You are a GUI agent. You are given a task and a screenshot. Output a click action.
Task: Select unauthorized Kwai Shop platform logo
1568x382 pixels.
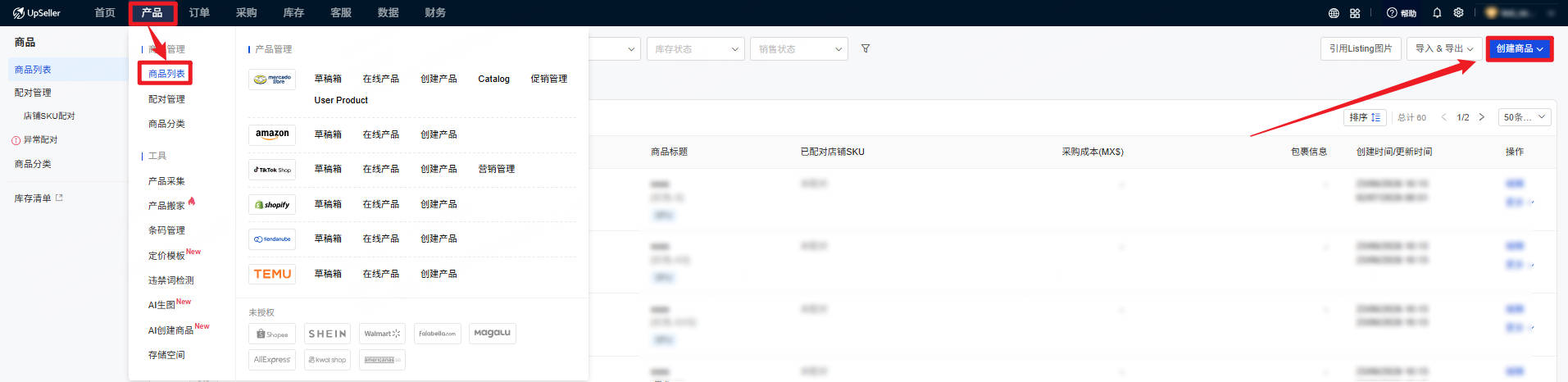pyautogui.click(x=327, y=360)
